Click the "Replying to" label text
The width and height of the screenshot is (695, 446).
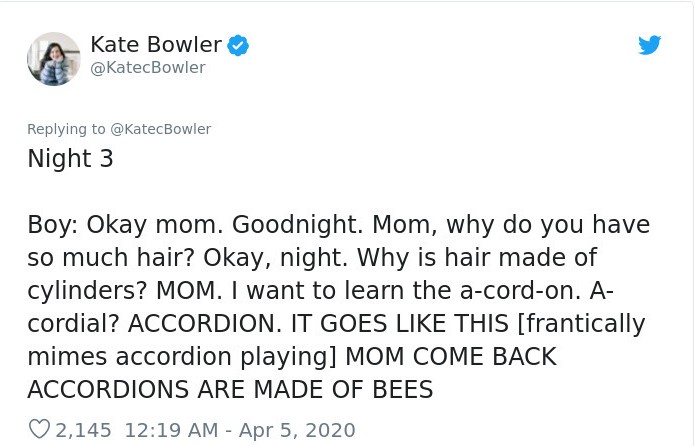coord(66,129)
